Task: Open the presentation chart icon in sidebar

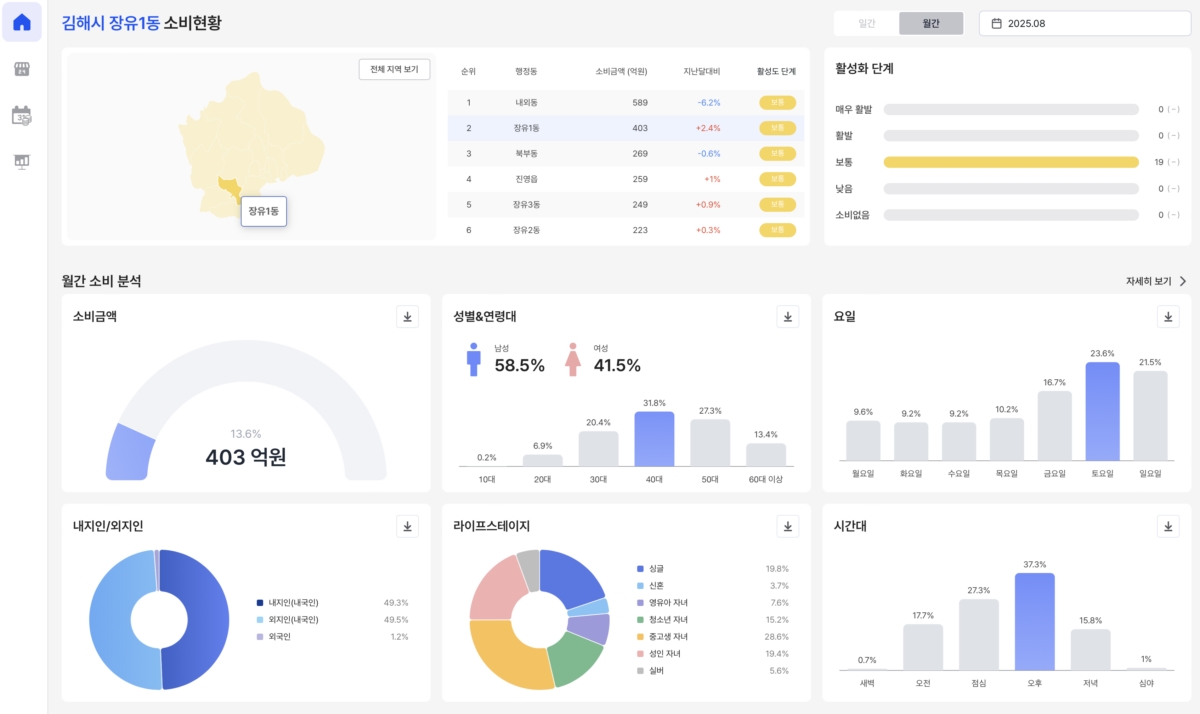Action: click(x=21, y=160)
